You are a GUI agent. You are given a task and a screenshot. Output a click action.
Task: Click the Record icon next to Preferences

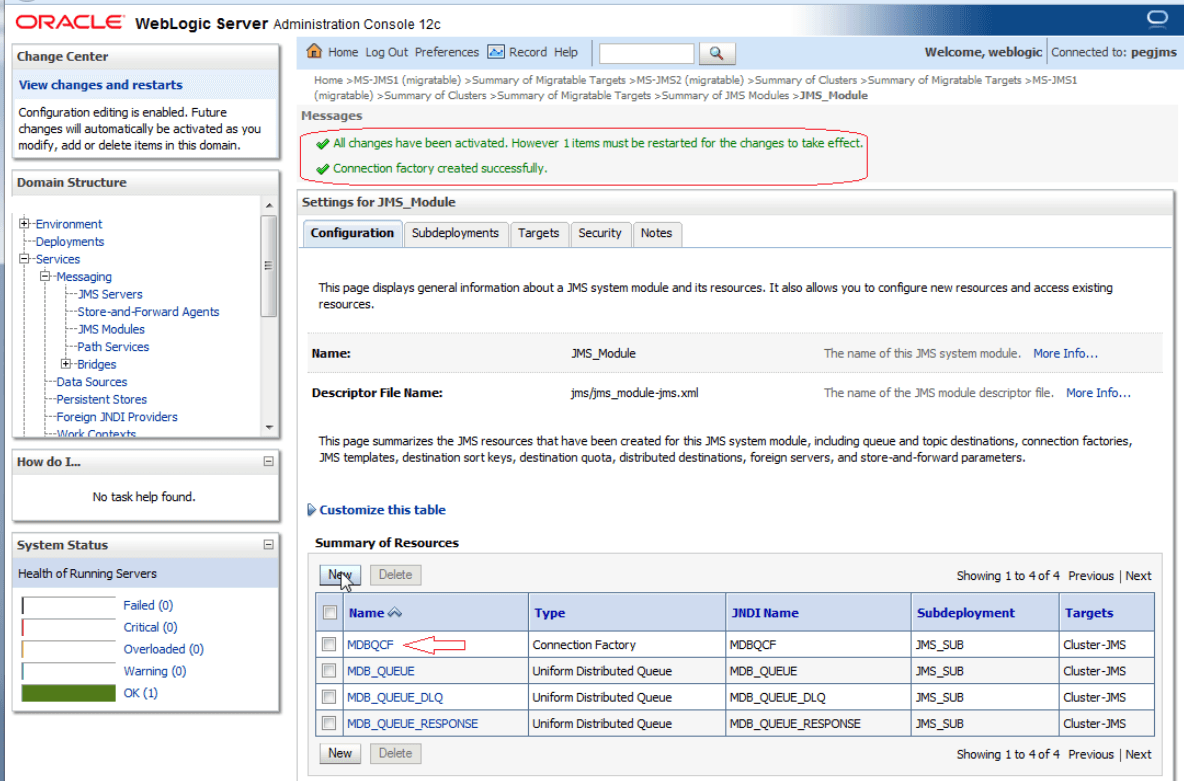(496, 52)
